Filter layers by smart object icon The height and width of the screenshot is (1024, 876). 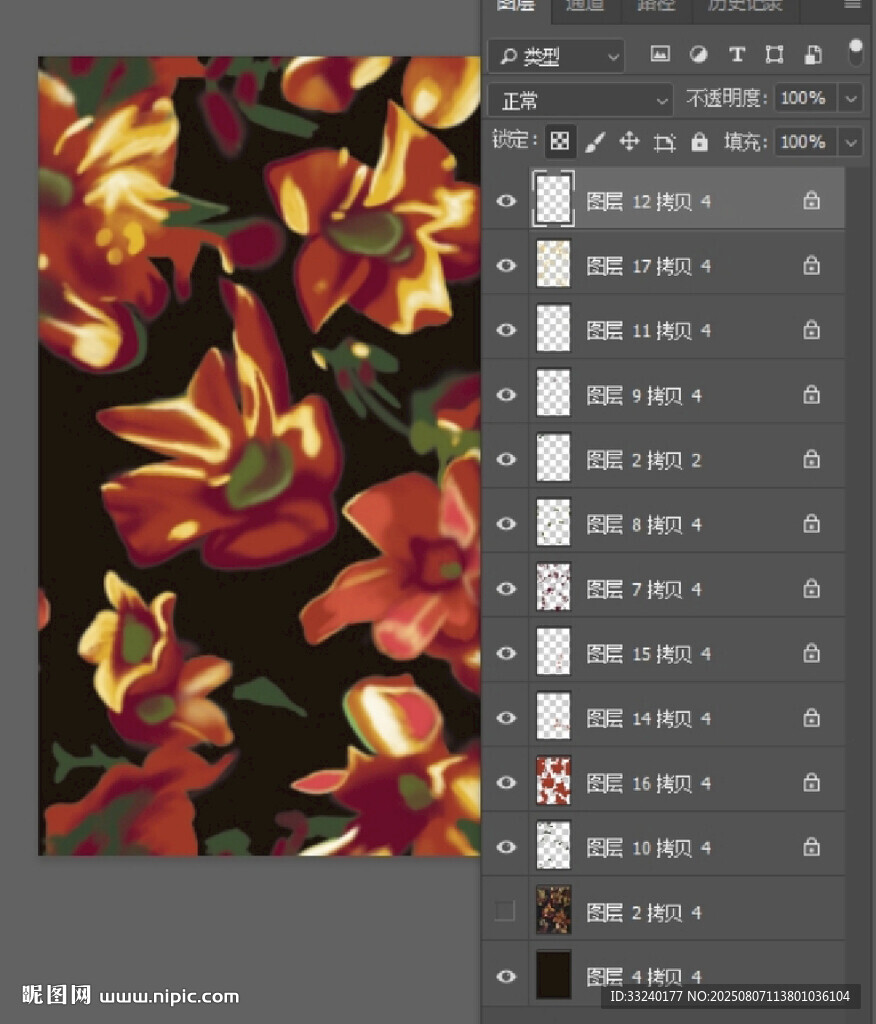pyautogui.click(x=813, y=54)
